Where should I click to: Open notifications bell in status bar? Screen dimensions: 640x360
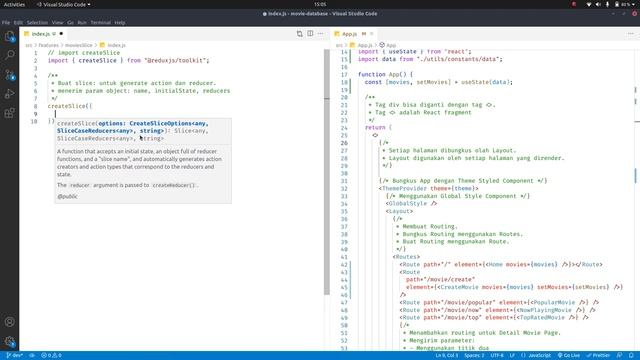[x=631, y=356]
